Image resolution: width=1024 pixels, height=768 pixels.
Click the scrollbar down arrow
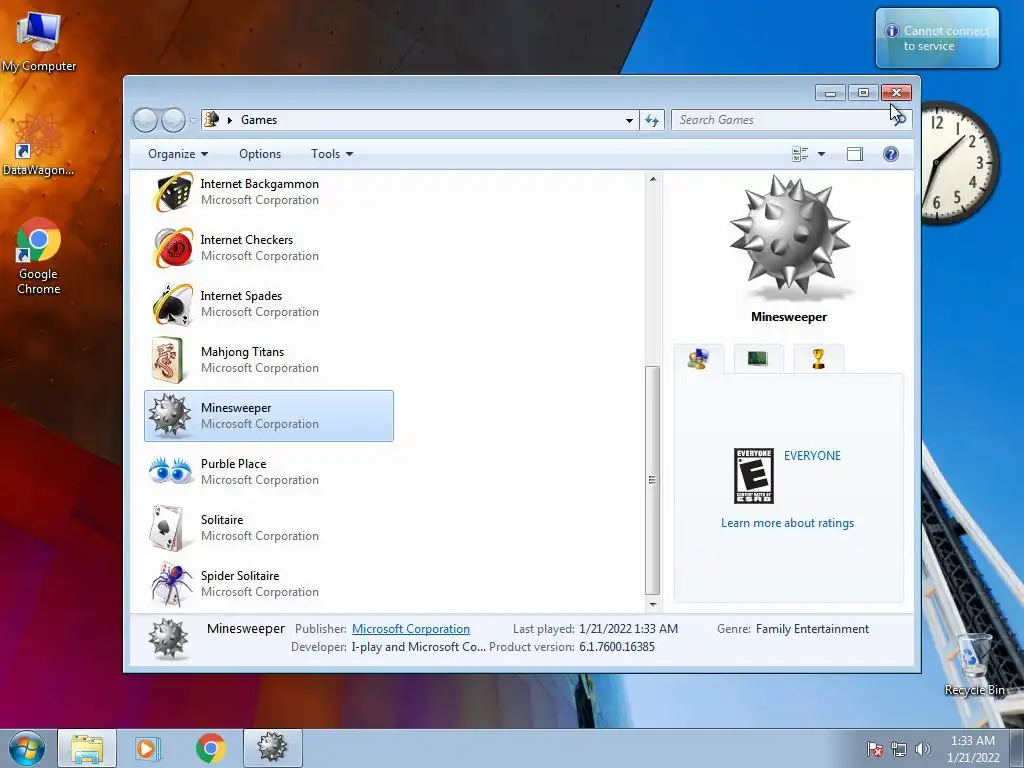tap(652, 605)
